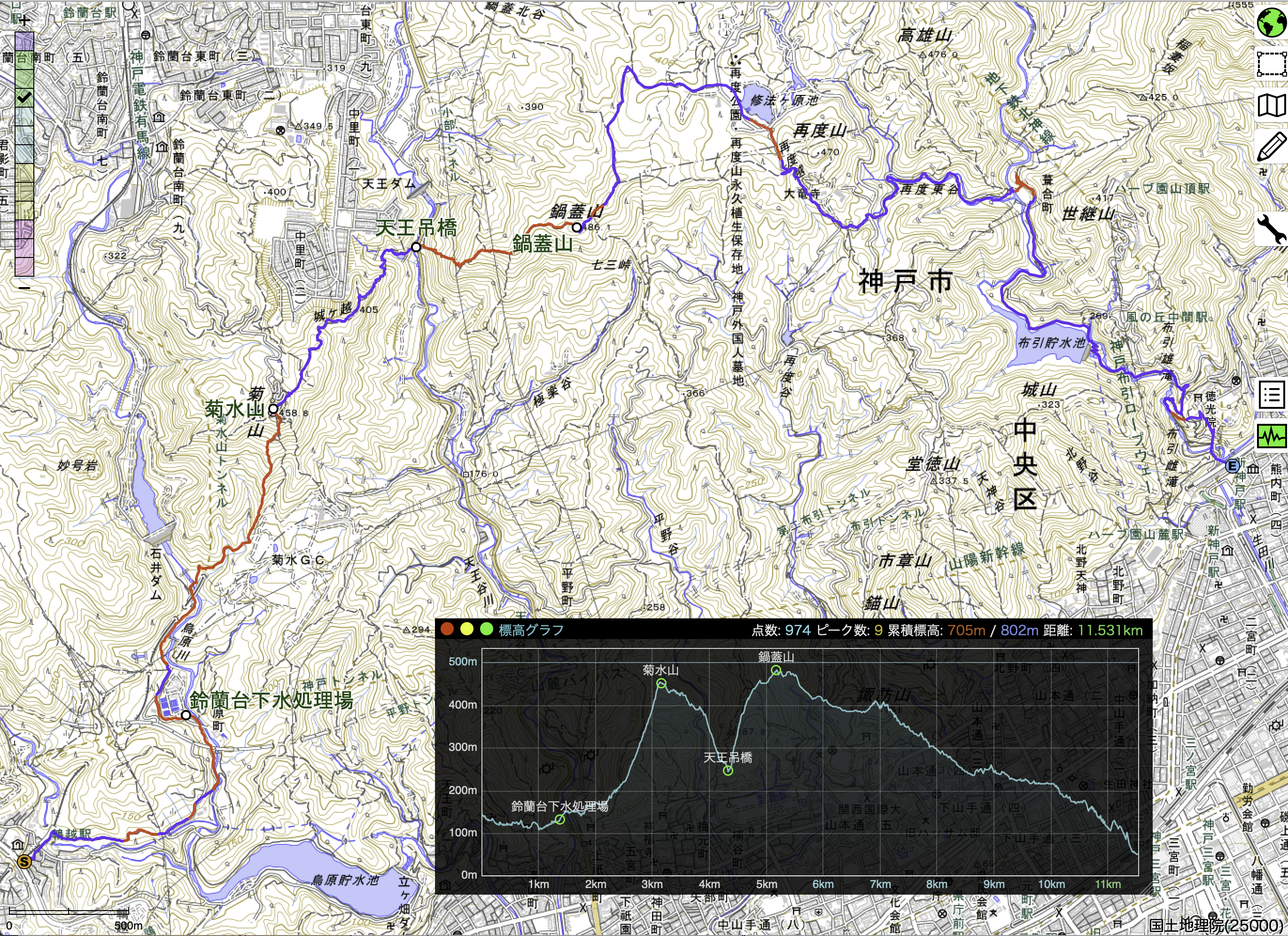Select the 鈴蘭台下水処理場 waypoint circle on map
The height and width of the screenshot is (936, 1288).
click(x=186, y=715)
